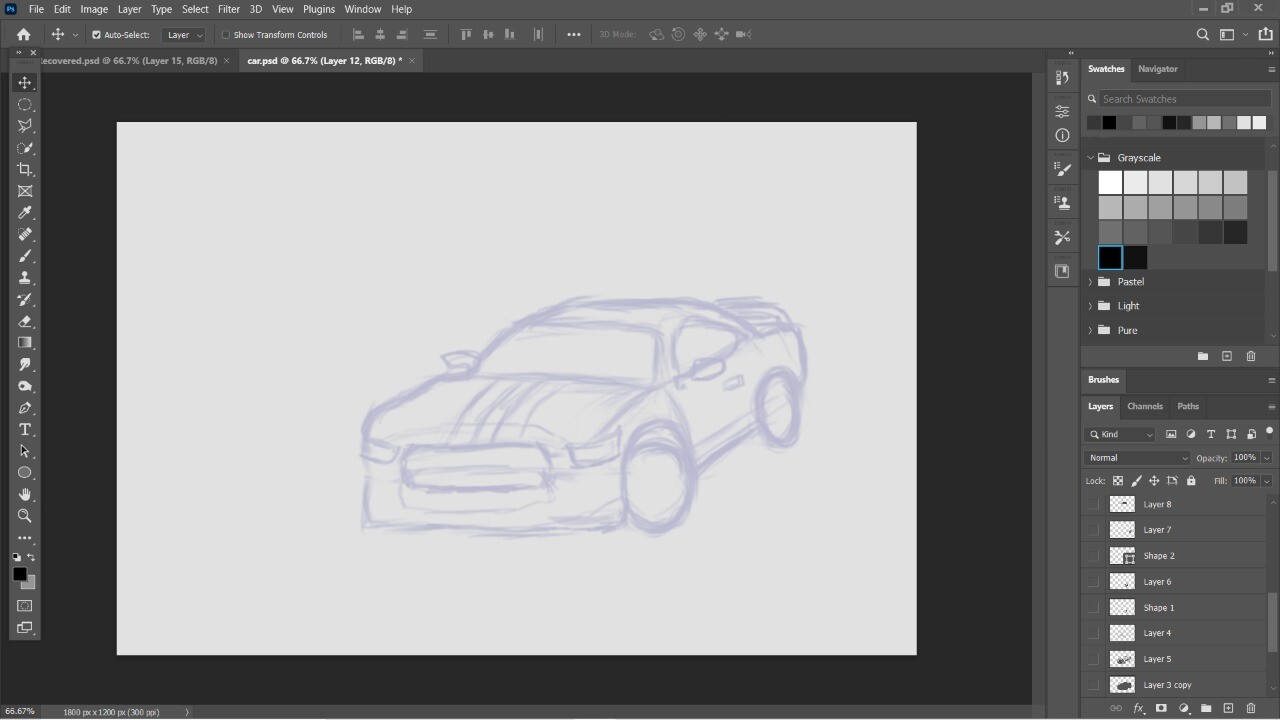Open the Filter menu
This screenshot has height=720, width=1280.
click(228, 9)
